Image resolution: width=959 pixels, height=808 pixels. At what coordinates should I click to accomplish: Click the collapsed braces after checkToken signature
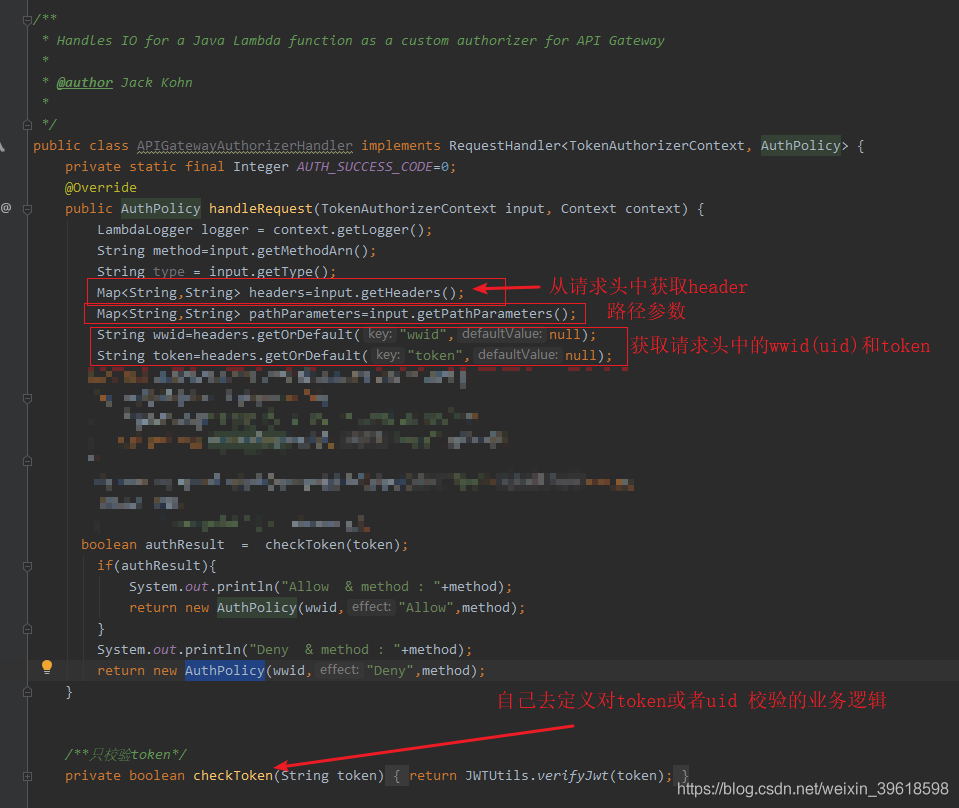click(398, 775)
